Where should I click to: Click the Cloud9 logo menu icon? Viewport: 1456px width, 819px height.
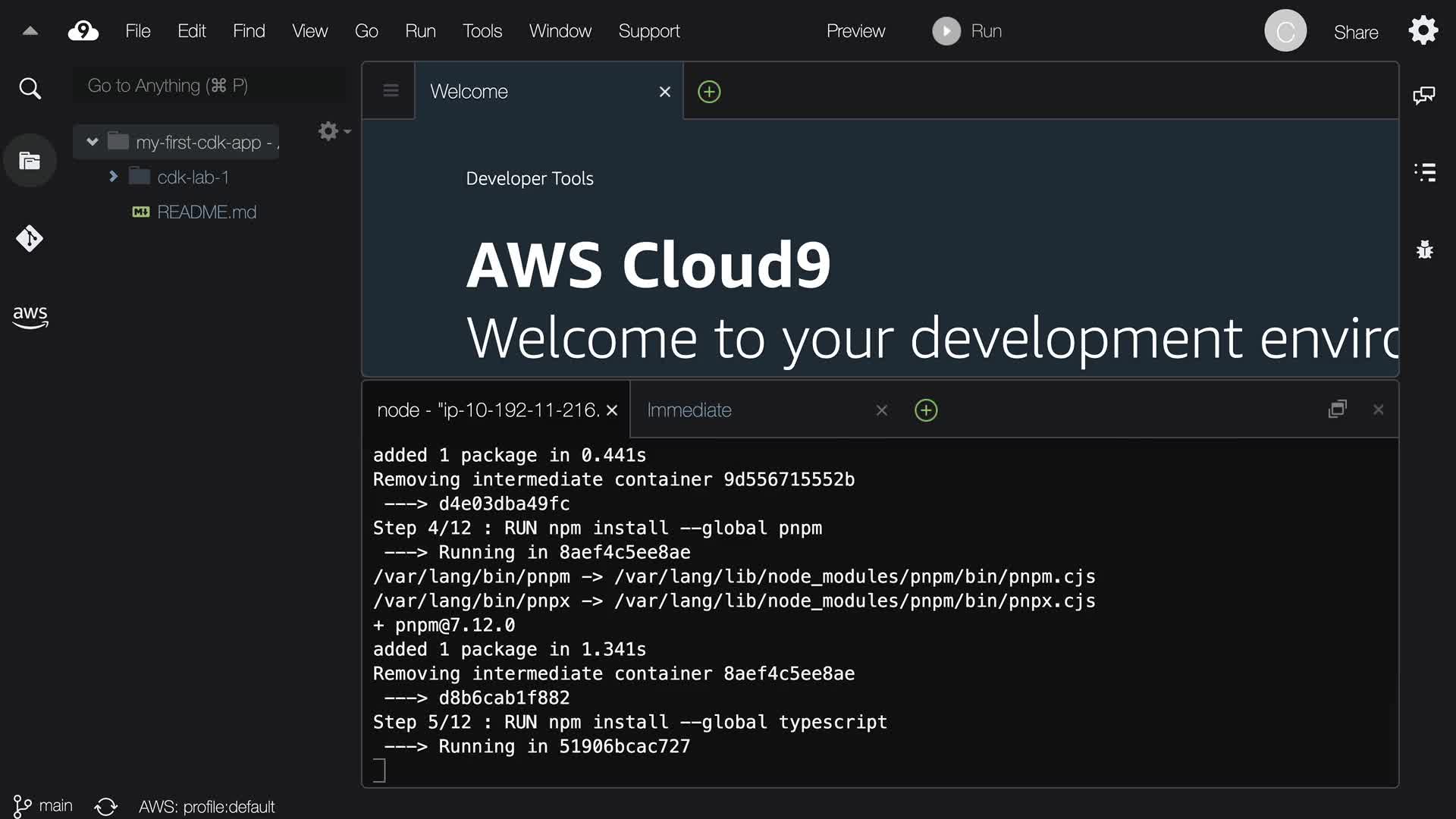click(83, 31)
